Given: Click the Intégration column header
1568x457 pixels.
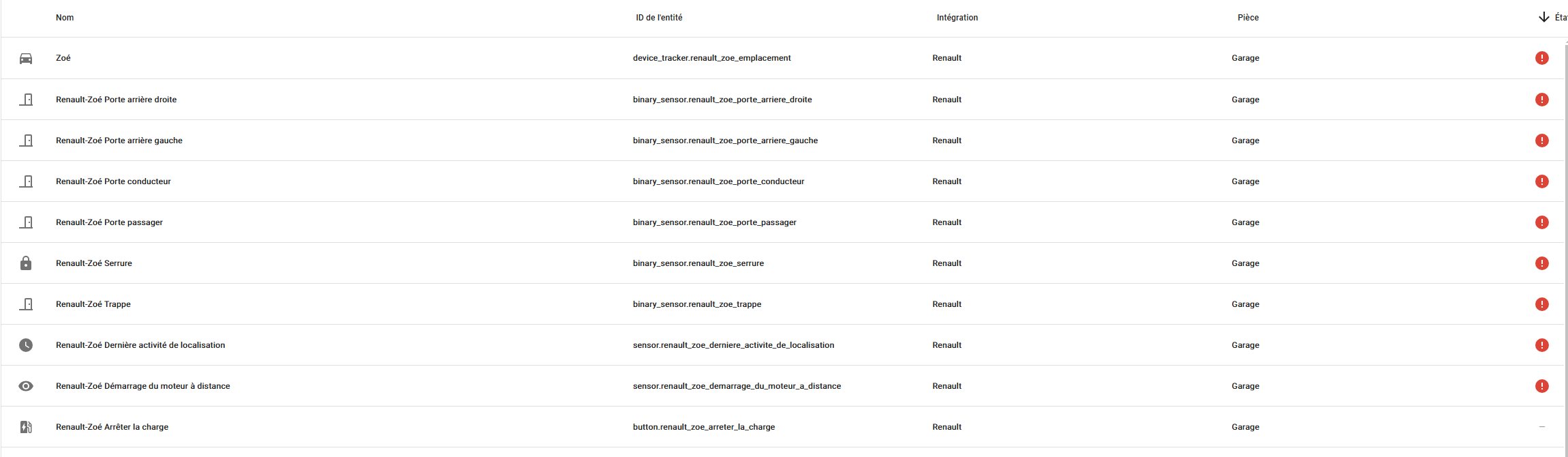Looking at the screenshot, I should tap(957, 18).
